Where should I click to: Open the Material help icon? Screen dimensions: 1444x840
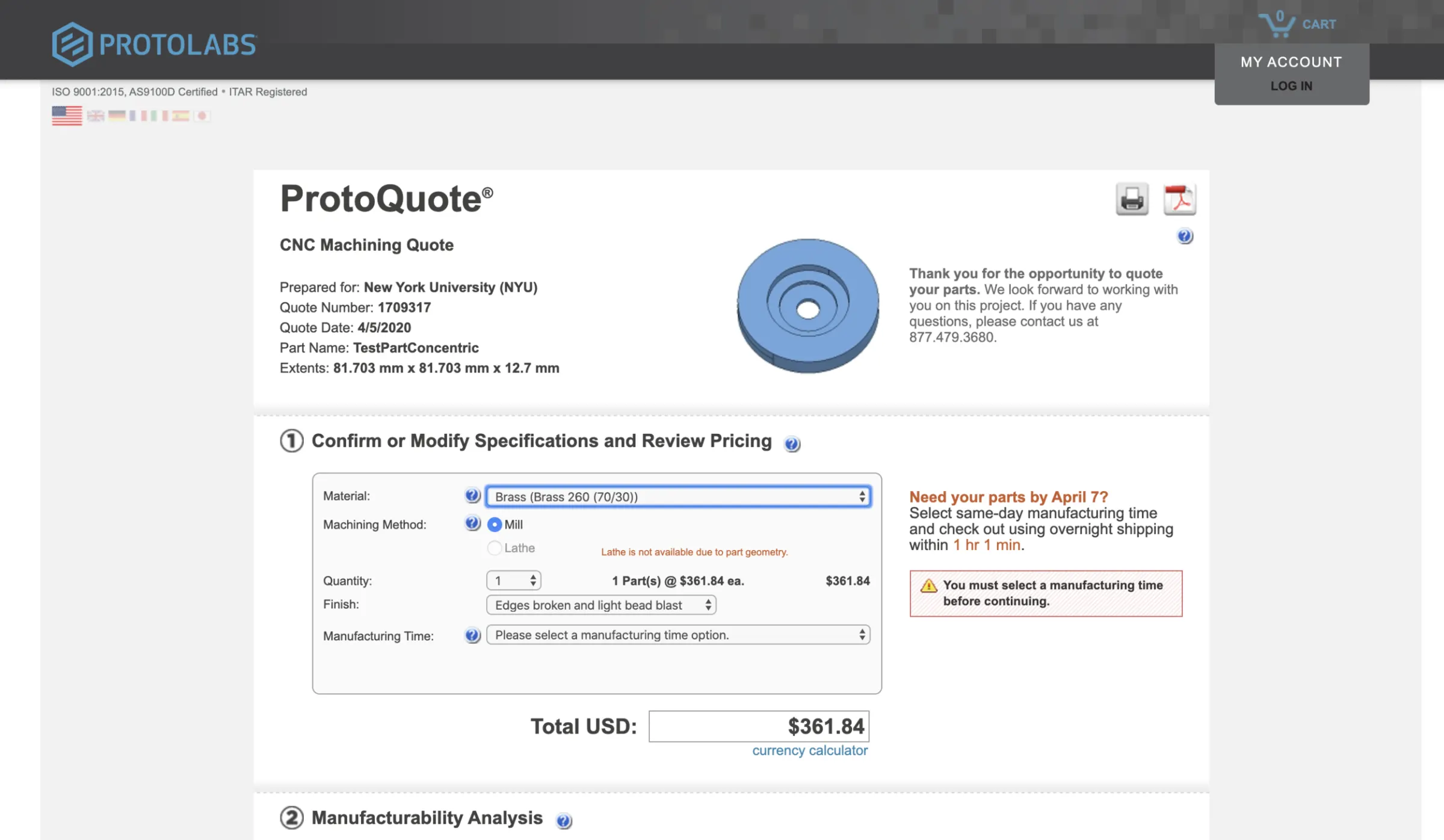pos(472,495)
